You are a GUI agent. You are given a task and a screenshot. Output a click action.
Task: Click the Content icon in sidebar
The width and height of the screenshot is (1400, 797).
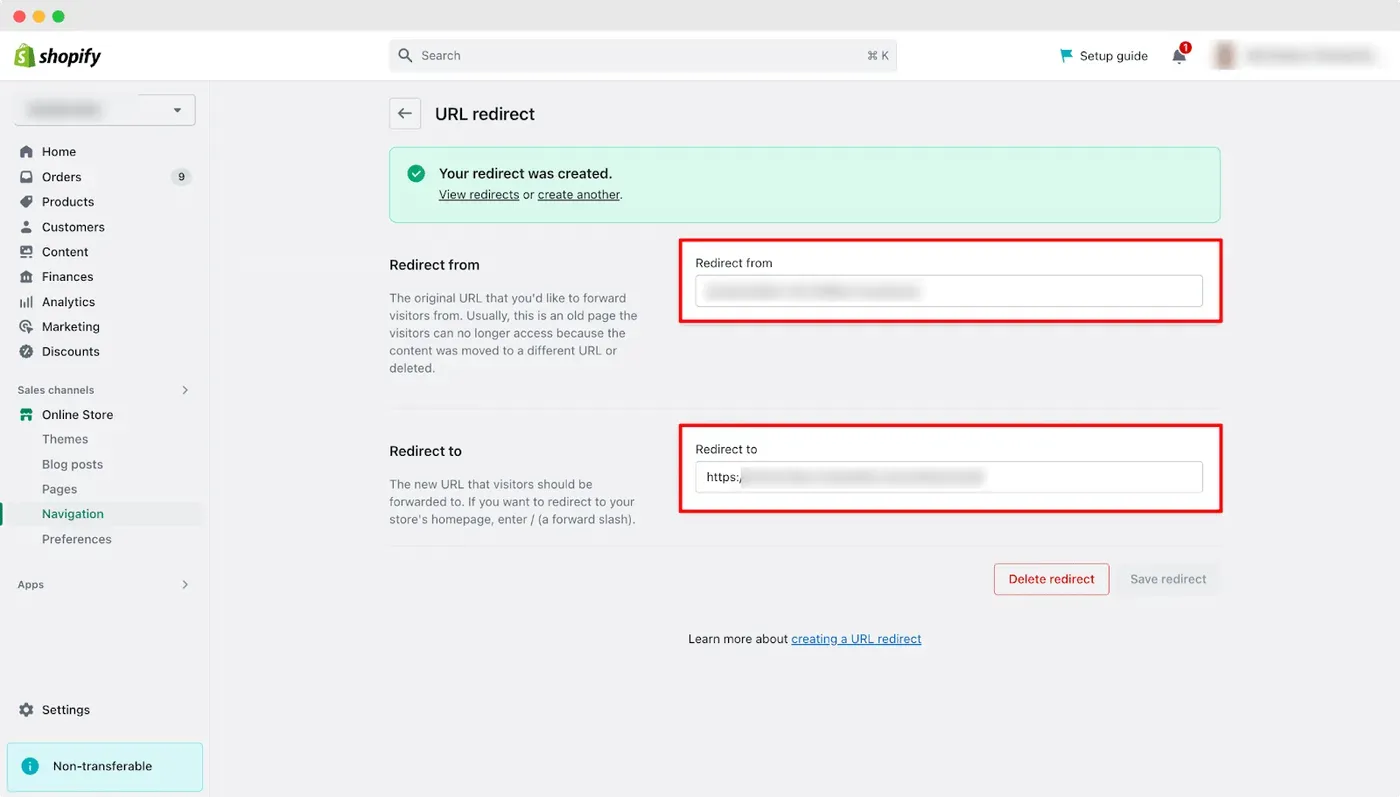point(26,252)
